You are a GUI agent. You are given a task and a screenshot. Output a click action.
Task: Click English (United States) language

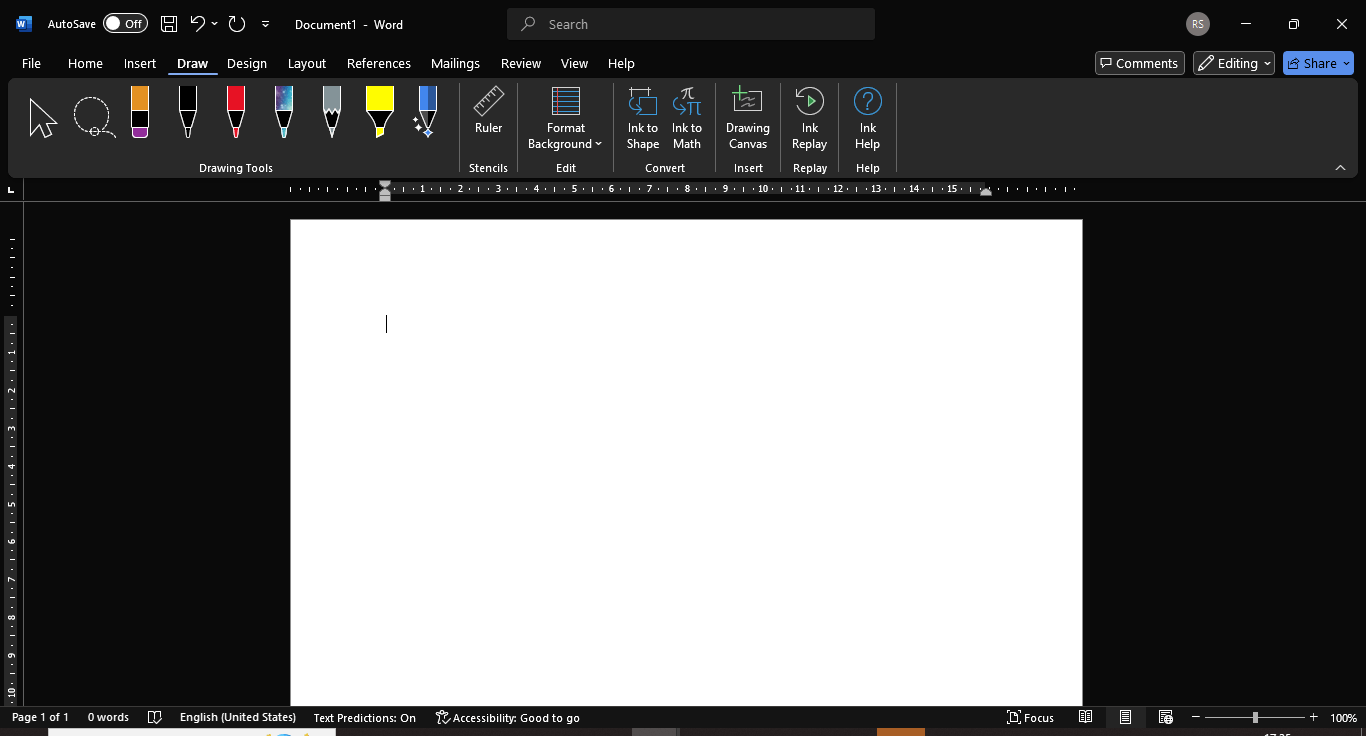tap(238, 717)
